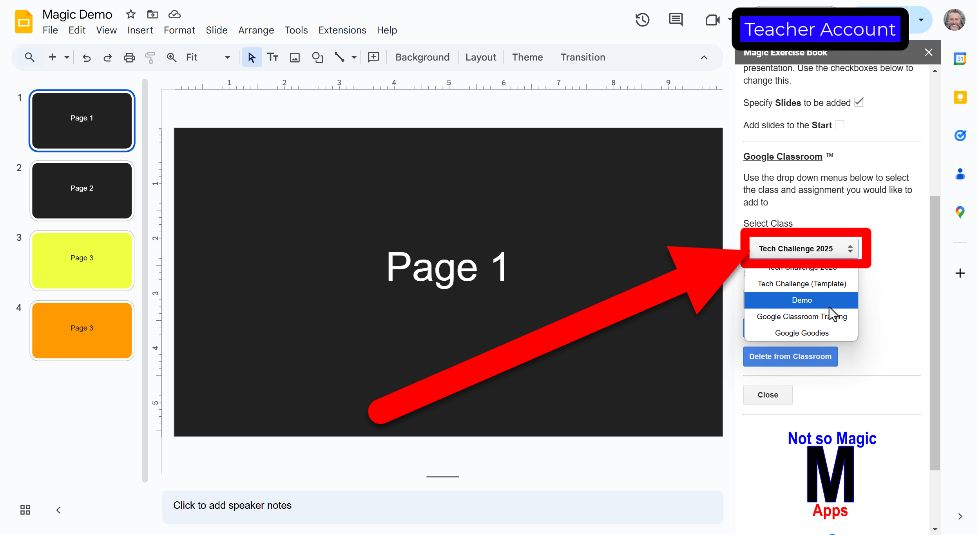Choose Google Classroom Training from the list

[801, 316]
